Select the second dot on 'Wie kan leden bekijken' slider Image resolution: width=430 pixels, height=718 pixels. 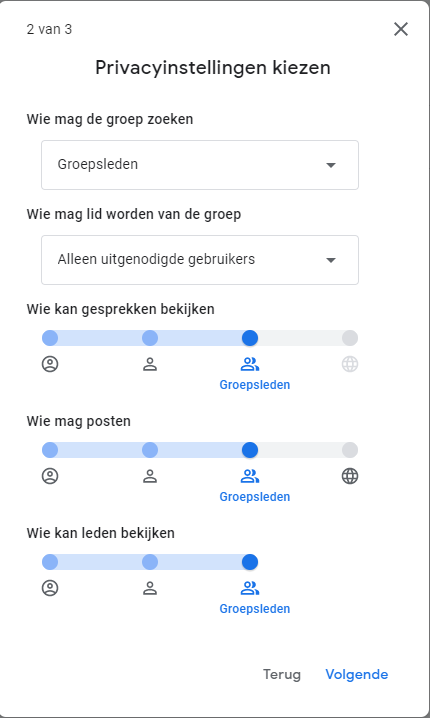[x=150, y=562]
